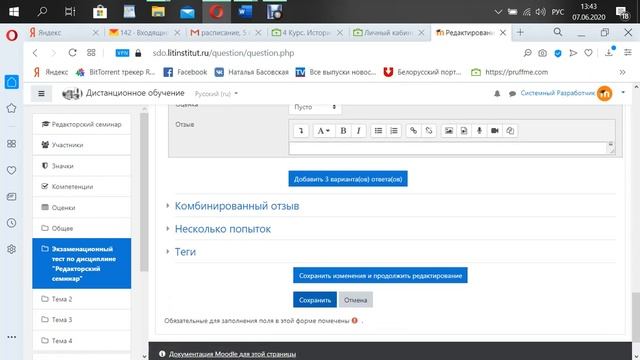Insert a link in the feedback editor
This screenshot has height=360, width=640.
coord(413,131)
